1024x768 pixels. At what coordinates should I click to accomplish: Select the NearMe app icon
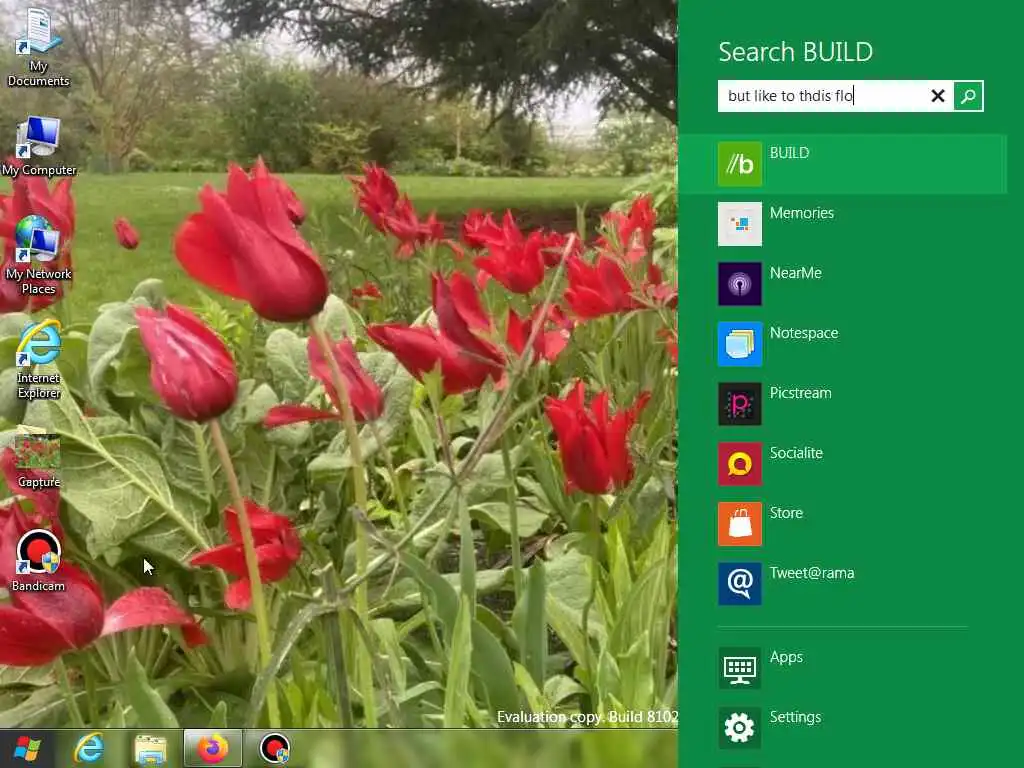(x=739, y=284)
